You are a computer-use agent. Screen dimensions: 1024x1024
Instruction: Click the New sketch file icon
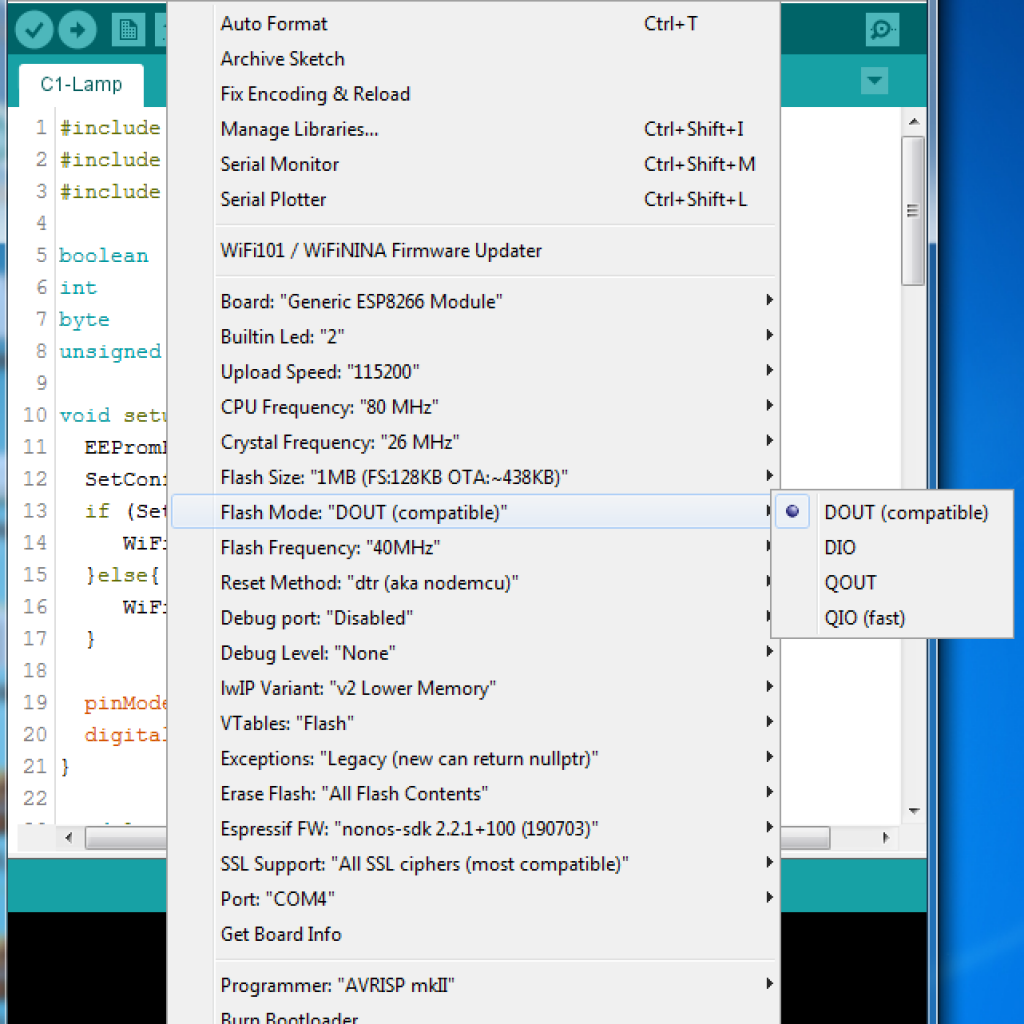coord(128,29)
